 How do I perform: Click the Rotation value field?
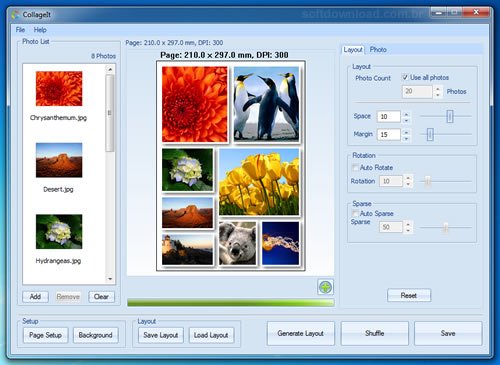(x=391, y=181)
